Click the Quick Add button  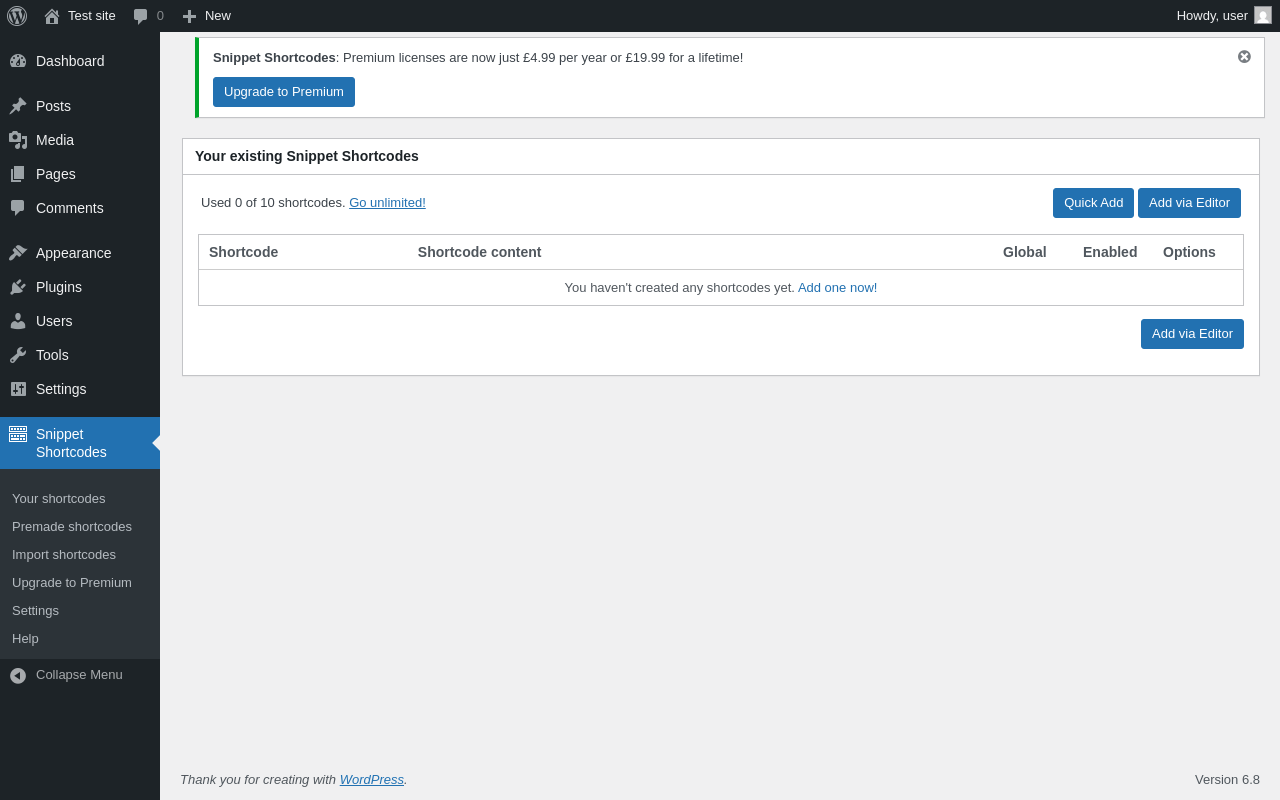(1093, 203)
